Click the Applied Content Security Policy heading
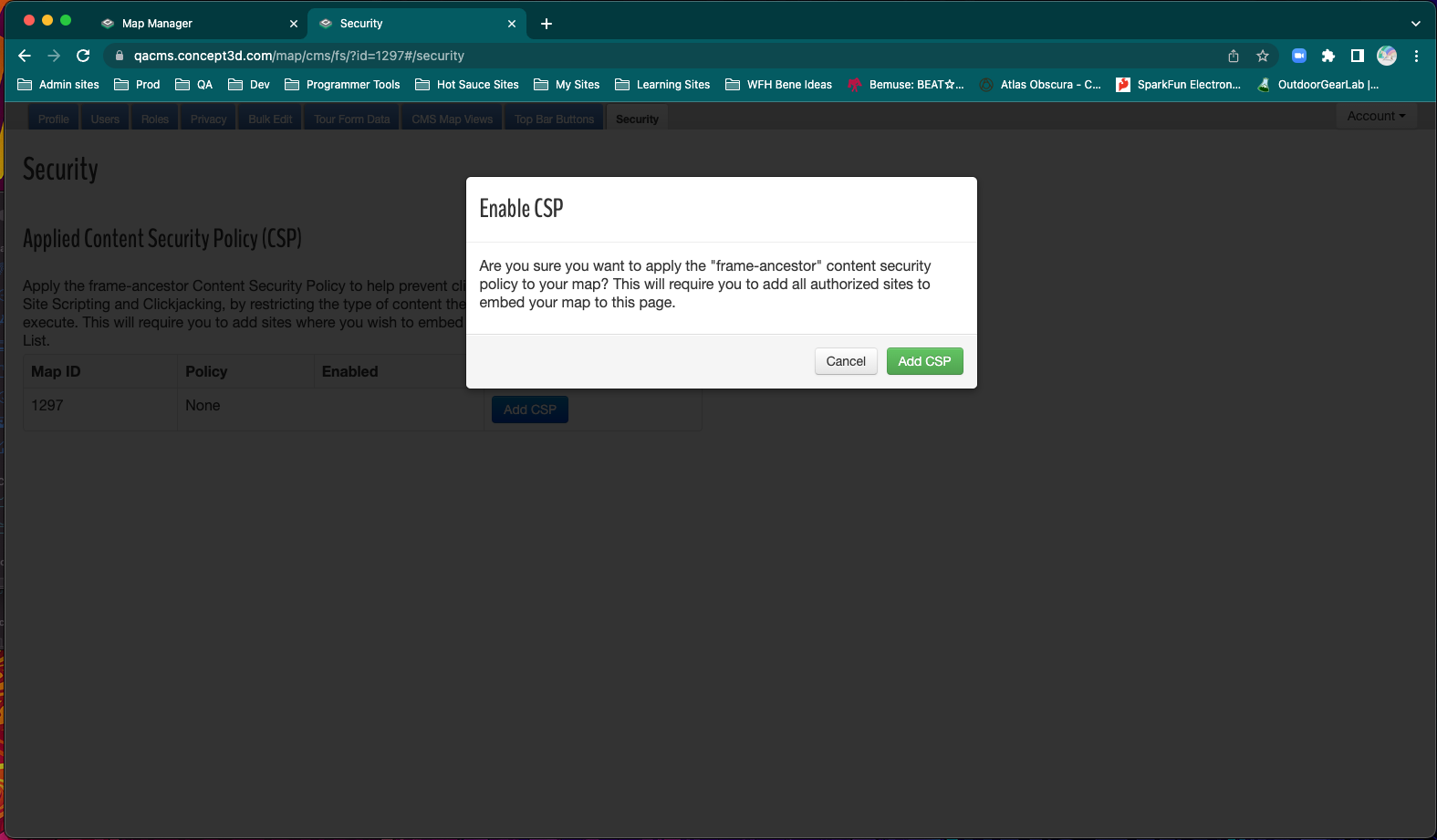This screenshot has height=840, width=1437. coord(162,238)
